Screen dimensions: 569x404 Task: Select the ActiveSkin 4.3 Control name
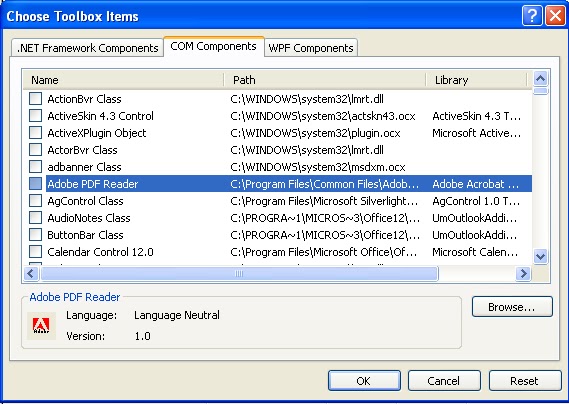101,116
